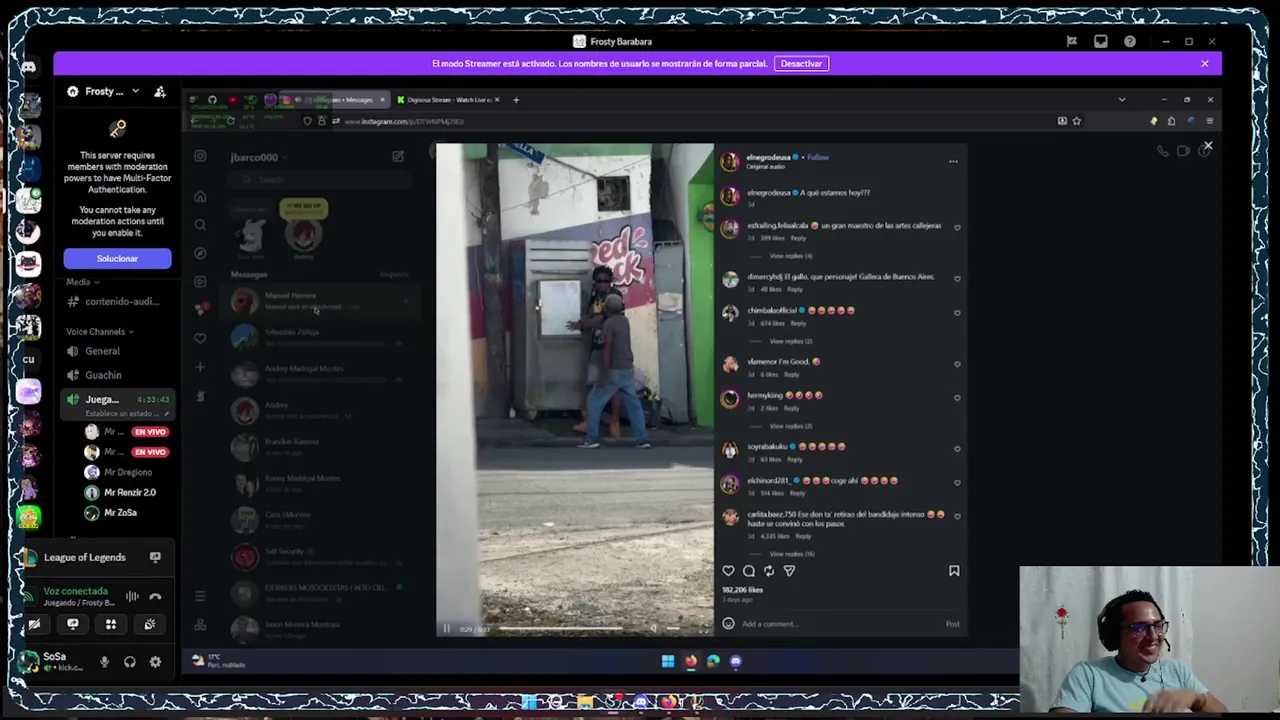This screenshot has width=1280, height=720.
Task: Open a new browser tab with plus button
Action: tap(516, 100)
